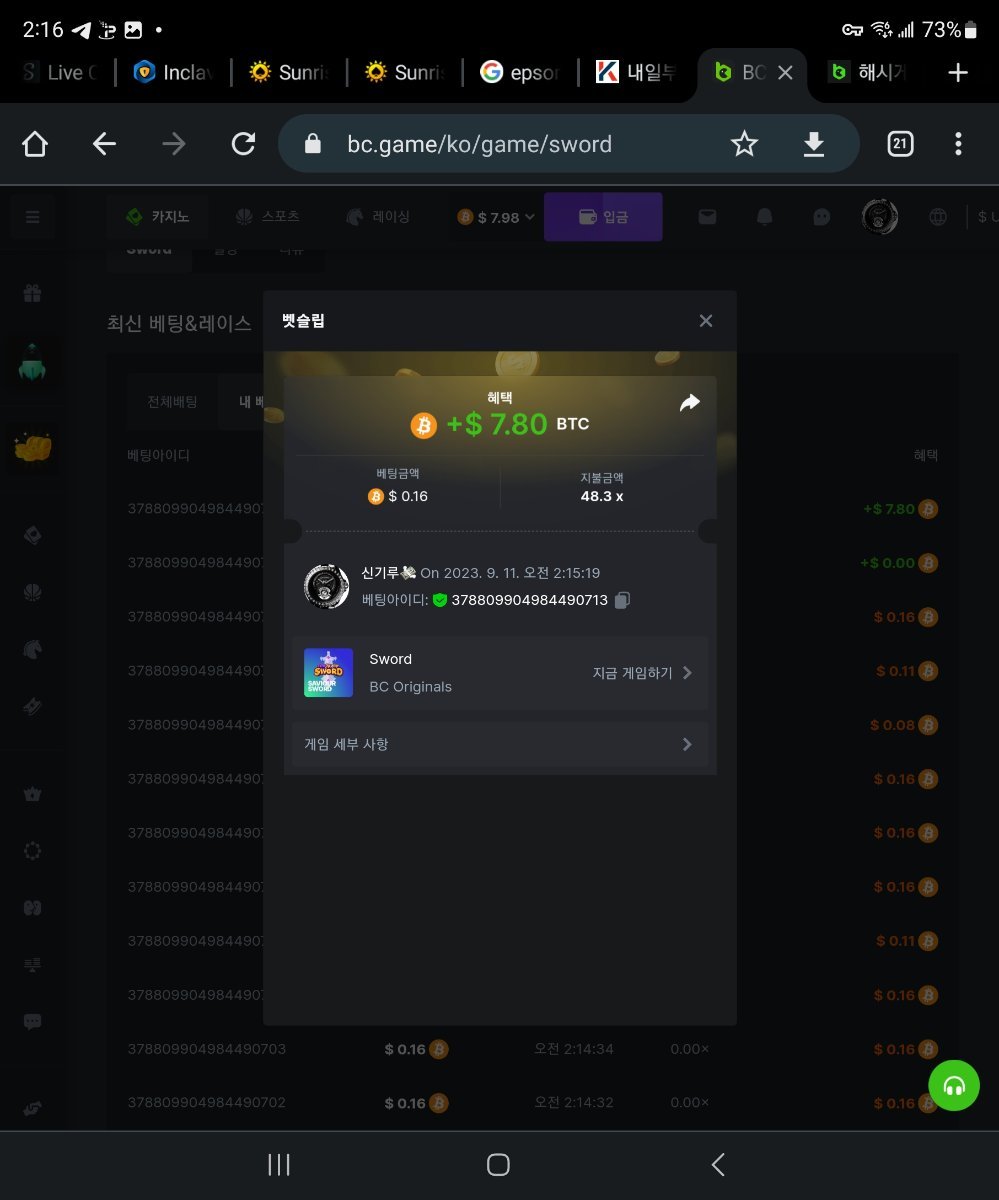Open the $ 7.98 balance dropdown
Image resolution: width=999 pixels, height=1200 pixels.
click(x=496, y=217)
